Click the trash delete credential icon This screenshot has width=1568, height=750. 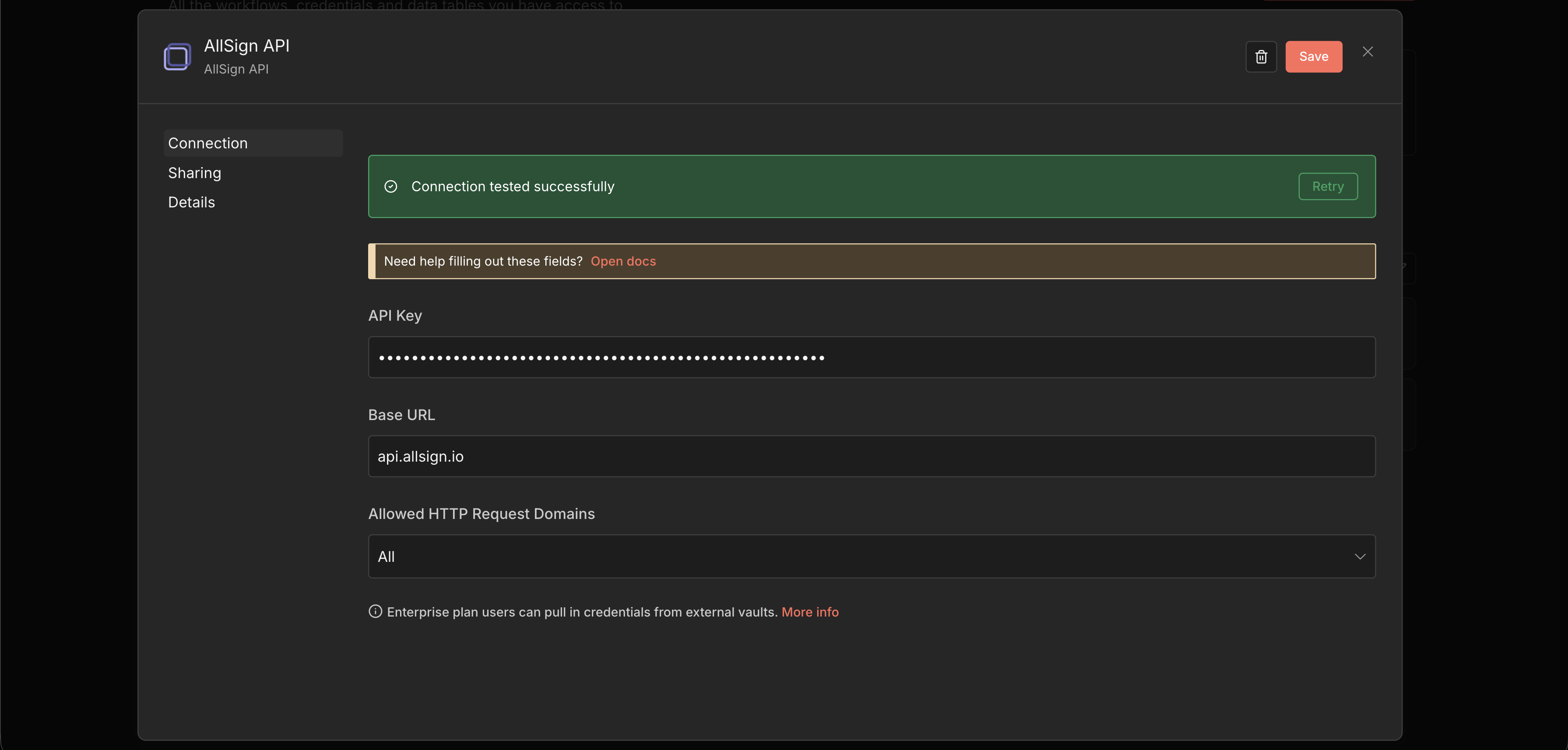1261,56
